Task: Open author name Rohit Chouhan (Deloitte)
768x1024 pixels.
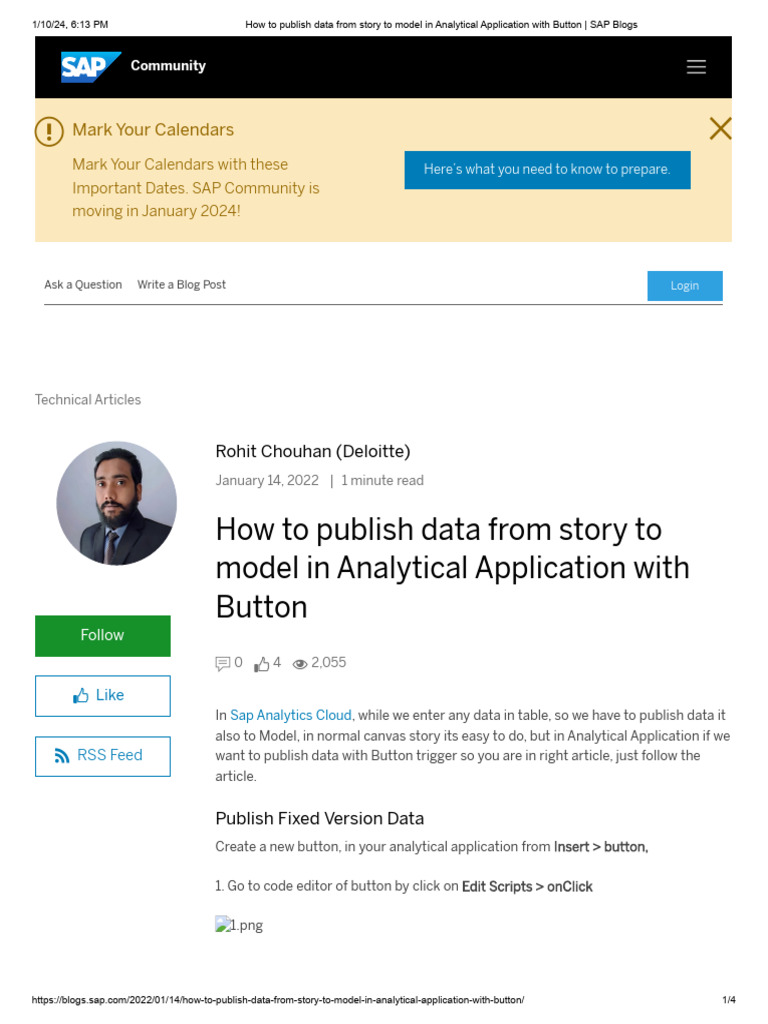Action: (x=313, y=451)
